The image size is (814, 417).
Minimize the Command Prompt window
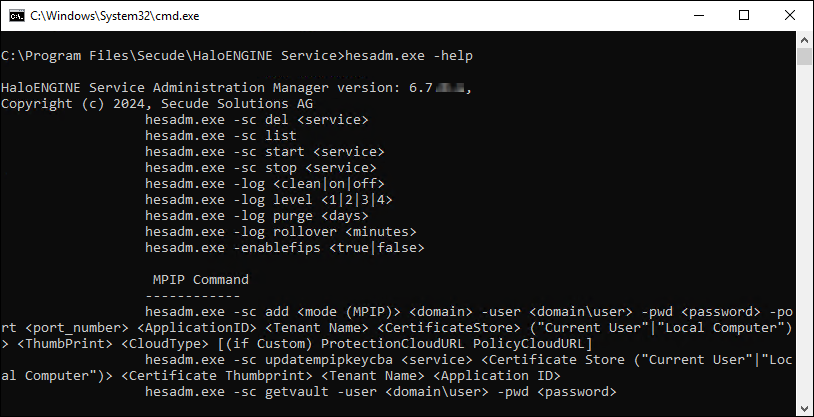point(697,15)
